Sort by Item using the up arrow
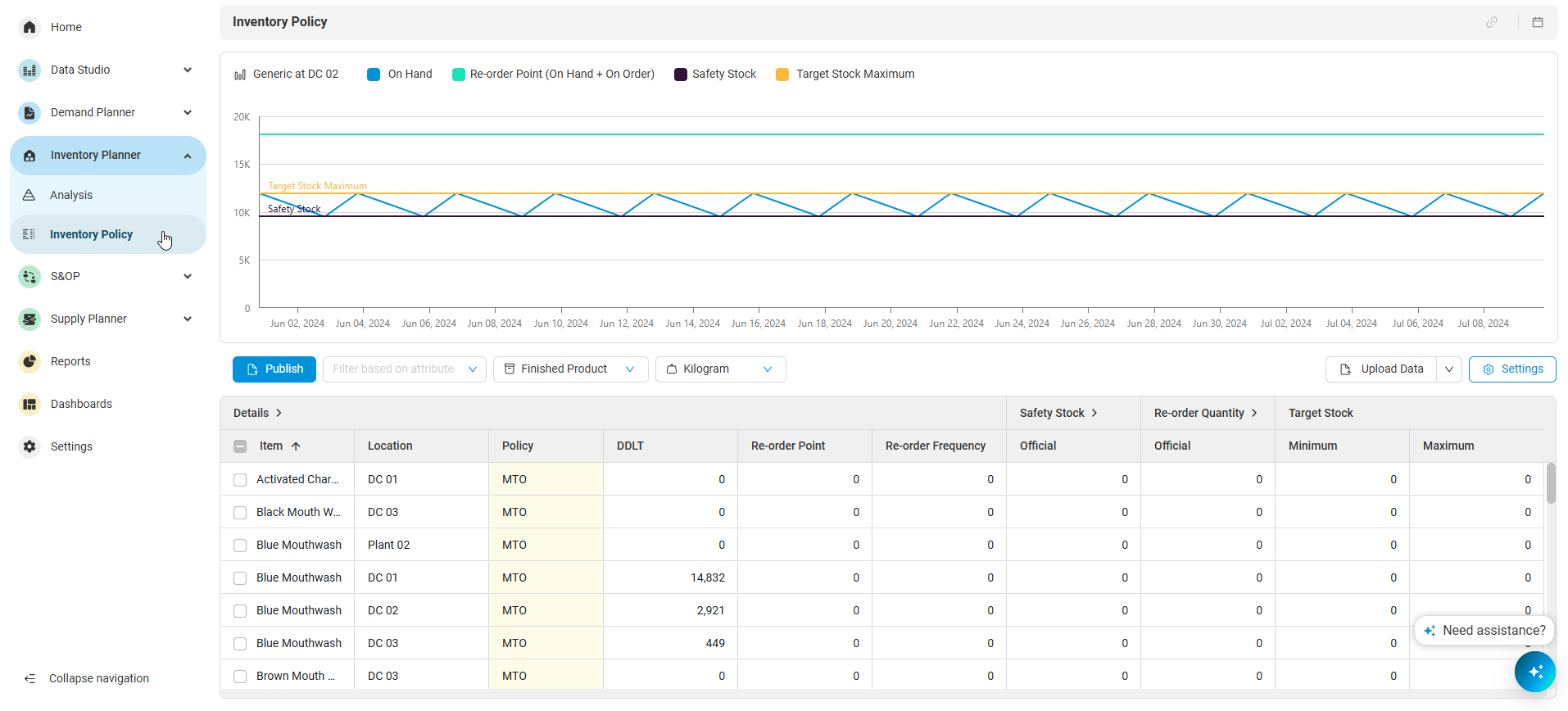Image resolution: width=1568 pixels, height=711 pixels. pos(296,446)
